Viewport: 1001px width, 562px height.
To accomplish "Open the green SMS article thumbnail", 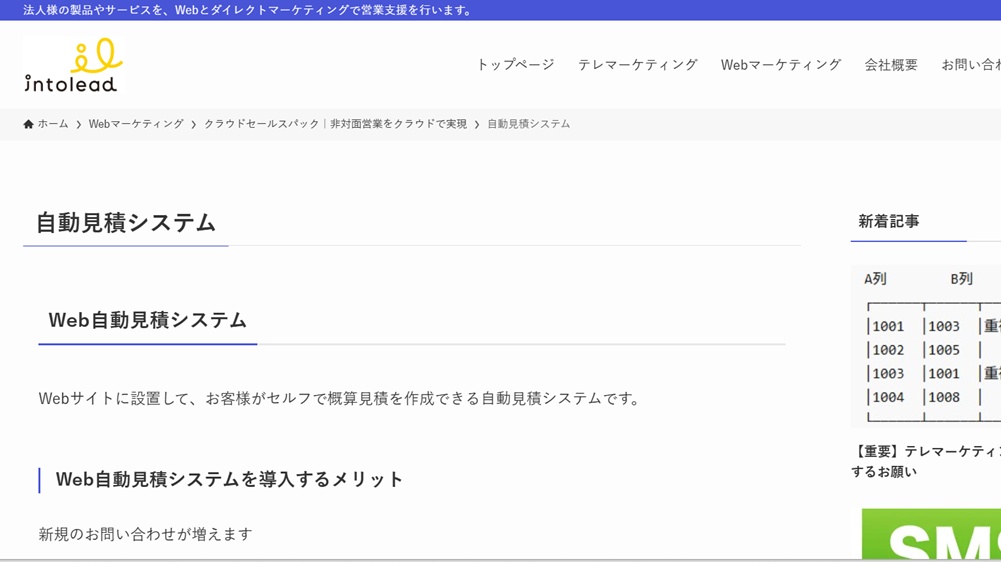I will [x=931, y=534].
